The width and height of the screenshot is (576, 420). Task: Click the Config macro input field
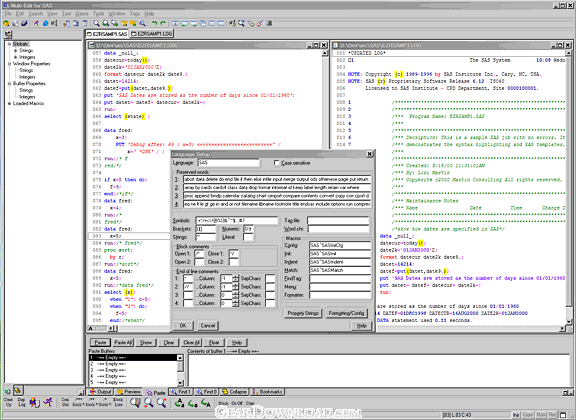tap(340, 245)
